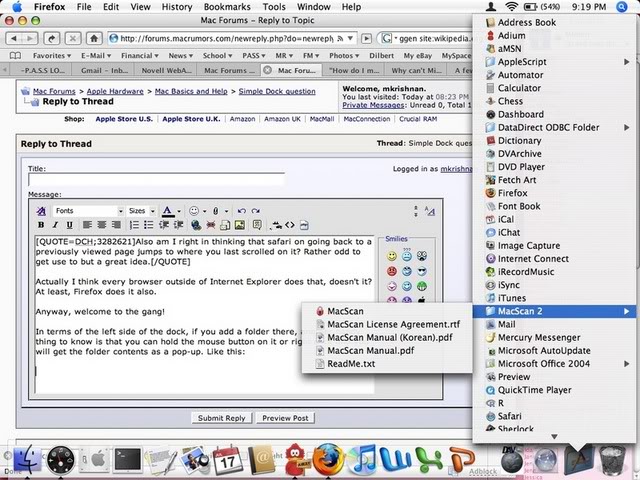Toggle italic formatting in message editor

point(55,225)
